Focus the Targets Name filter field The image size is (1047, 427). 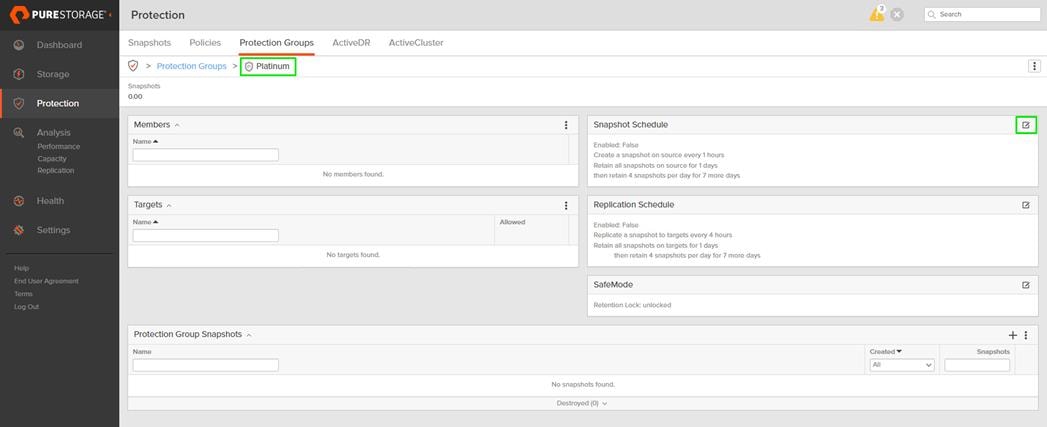tap(206, 236)
